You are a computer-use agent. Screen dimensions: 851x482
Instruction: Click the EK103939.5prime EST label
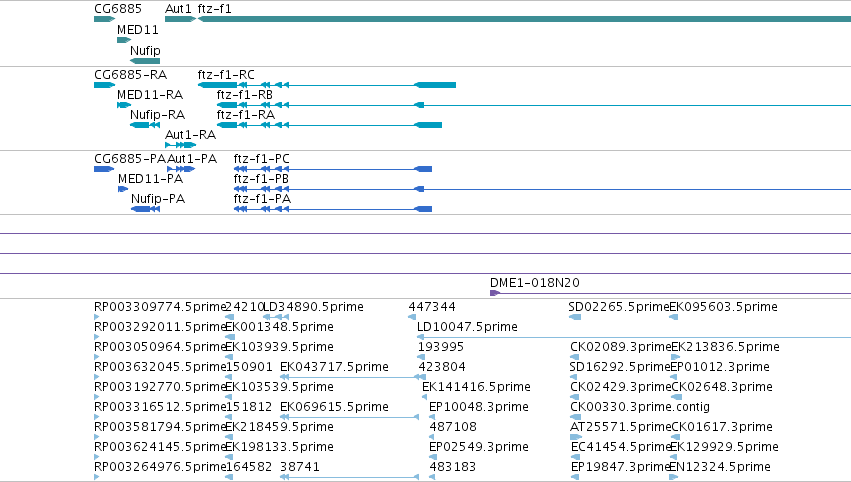click(x=279, y=347)
